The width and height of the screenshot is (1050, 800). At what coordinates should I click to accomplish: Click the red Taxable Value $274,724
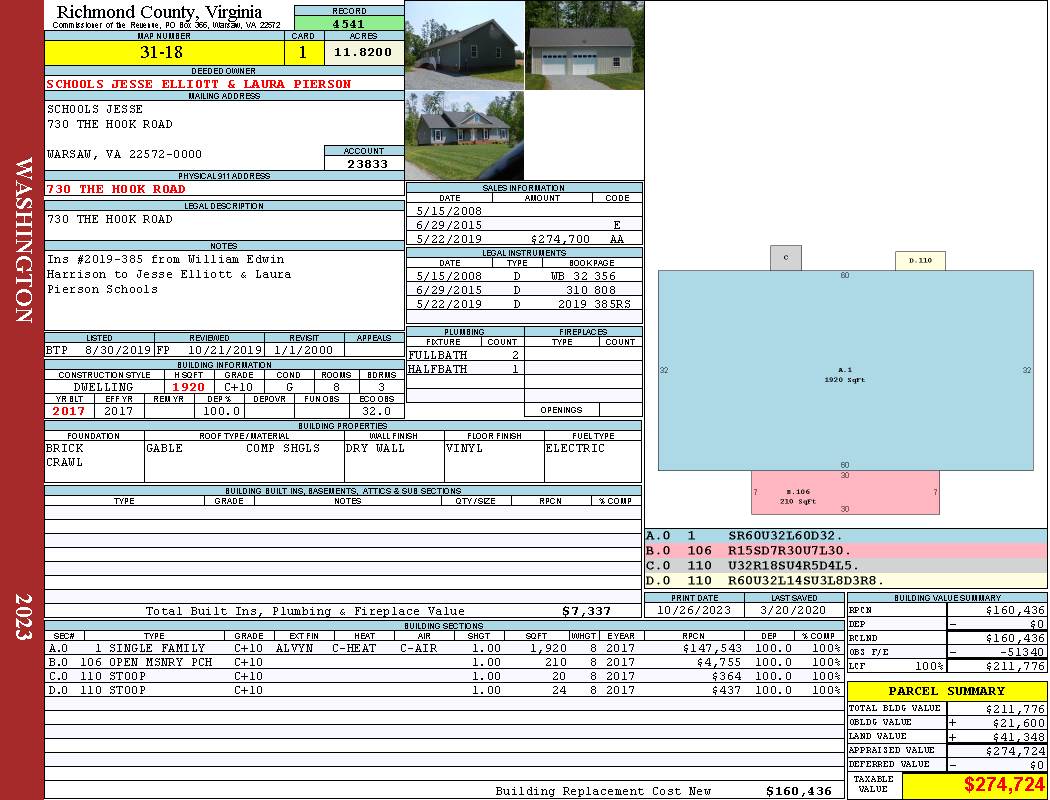point(973,785)
